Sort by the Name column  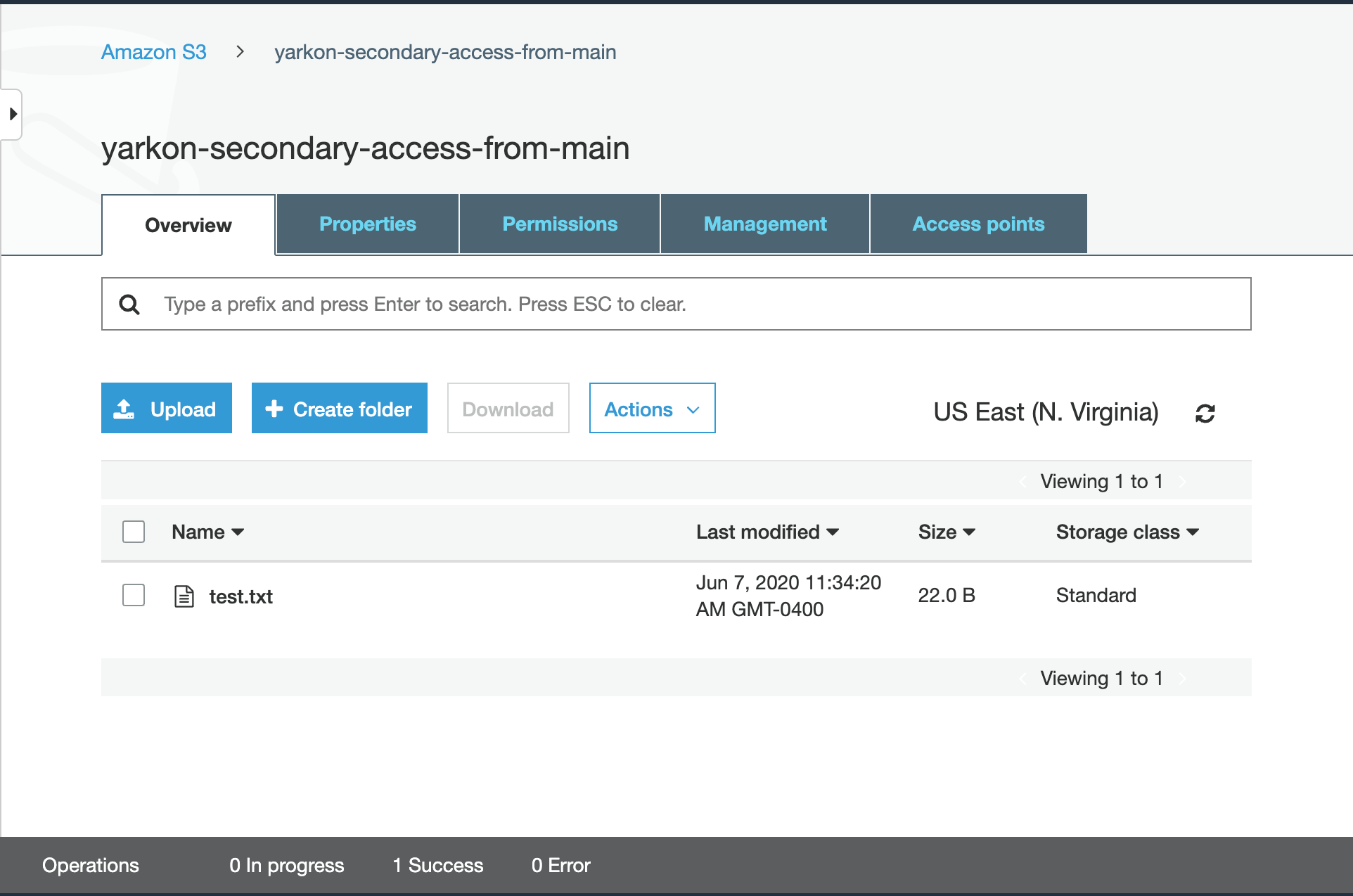point(207,532)
